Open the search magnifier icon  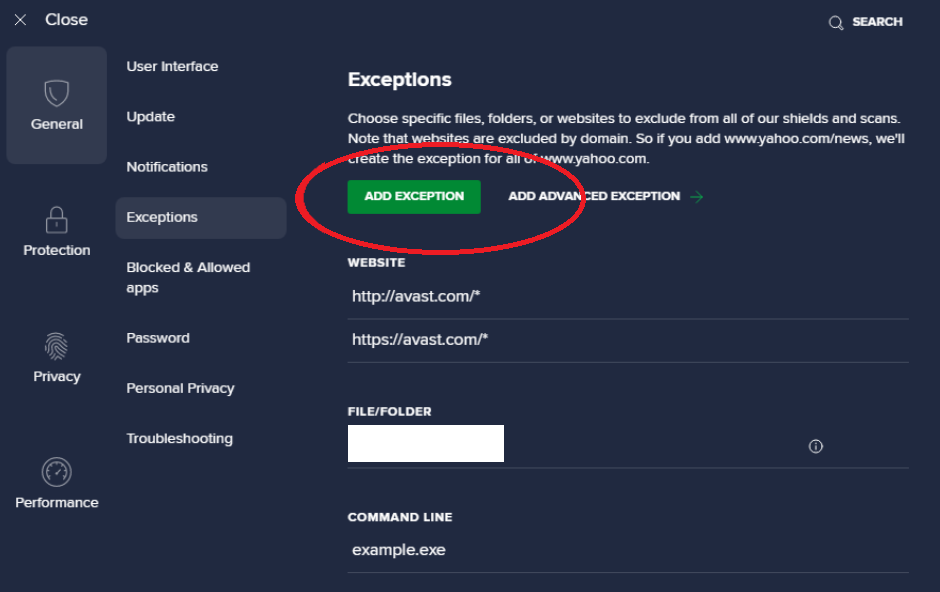(x=836, y=23)
